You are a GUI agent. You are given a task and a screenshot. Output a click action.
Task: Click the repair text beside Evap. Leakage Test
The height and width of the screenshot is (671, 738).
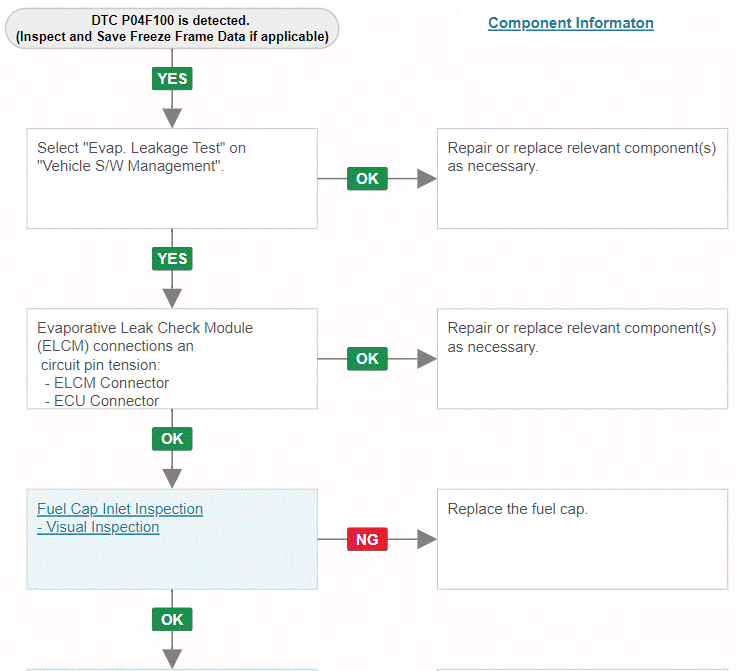[582, 157]
